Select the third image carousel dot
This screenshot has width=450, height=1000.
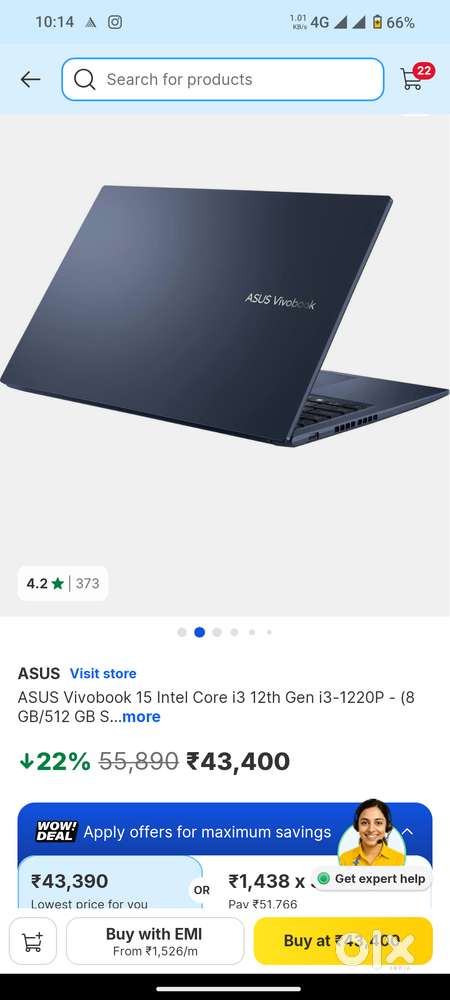tap(217, 632)
